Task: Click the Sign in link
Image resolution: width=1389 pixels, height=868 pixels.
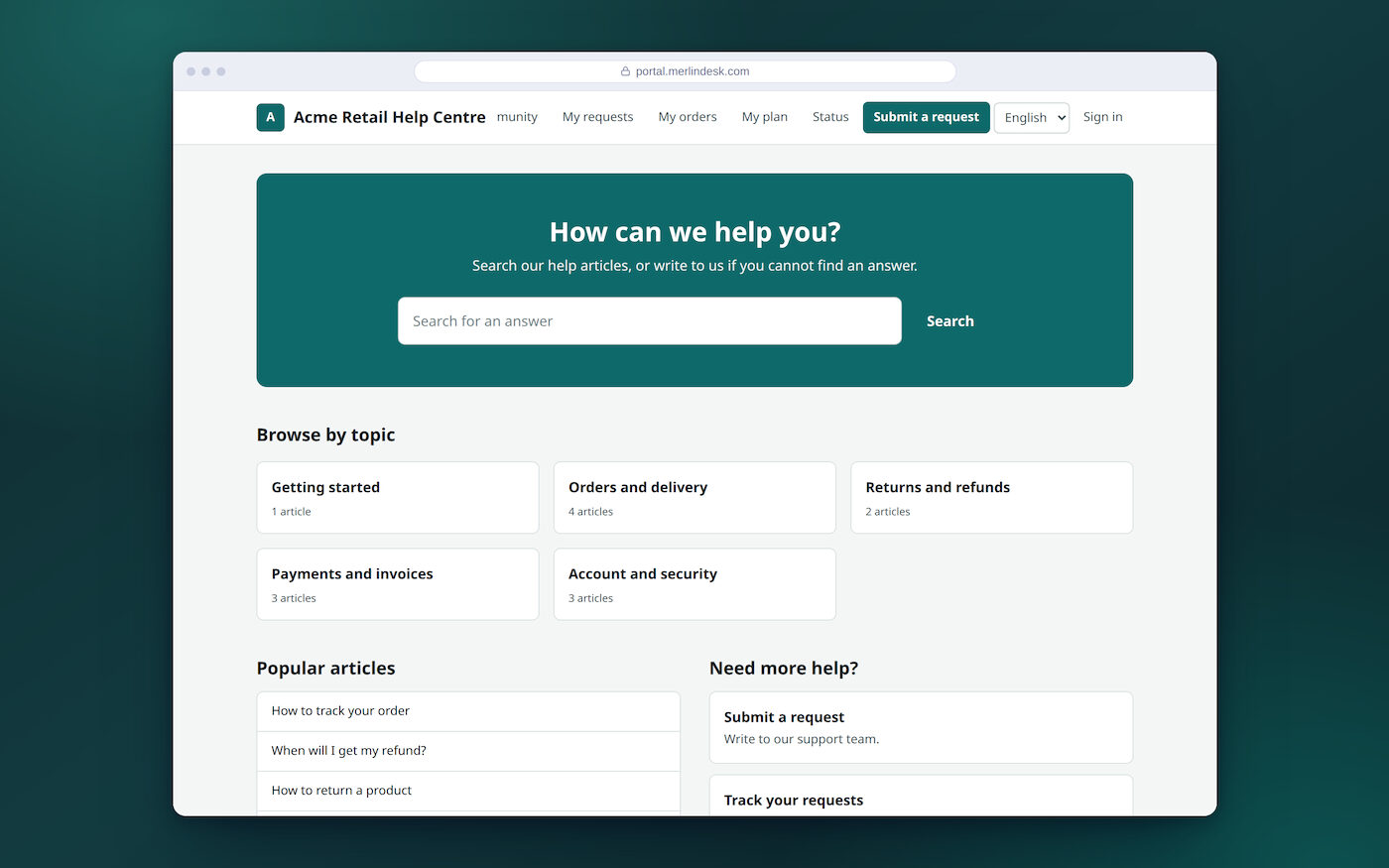Action: [1103, 117]
